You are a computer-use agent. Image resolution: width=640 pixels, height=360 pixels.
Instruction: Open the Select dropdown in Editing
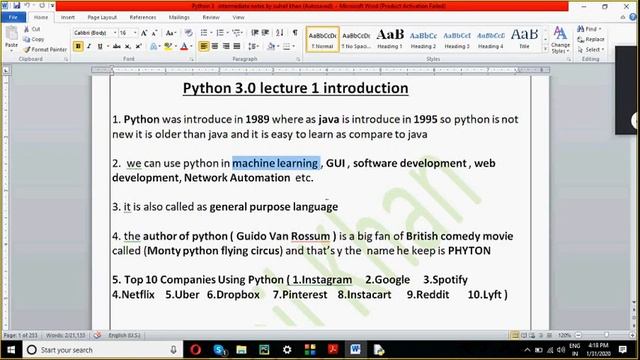591,49
